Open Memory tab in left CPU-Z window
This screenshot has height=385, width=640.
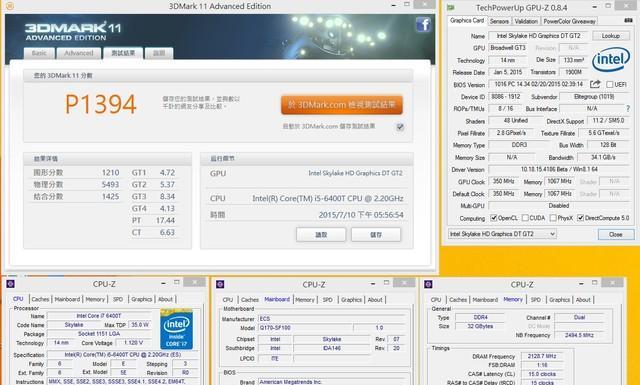(95, 299)
